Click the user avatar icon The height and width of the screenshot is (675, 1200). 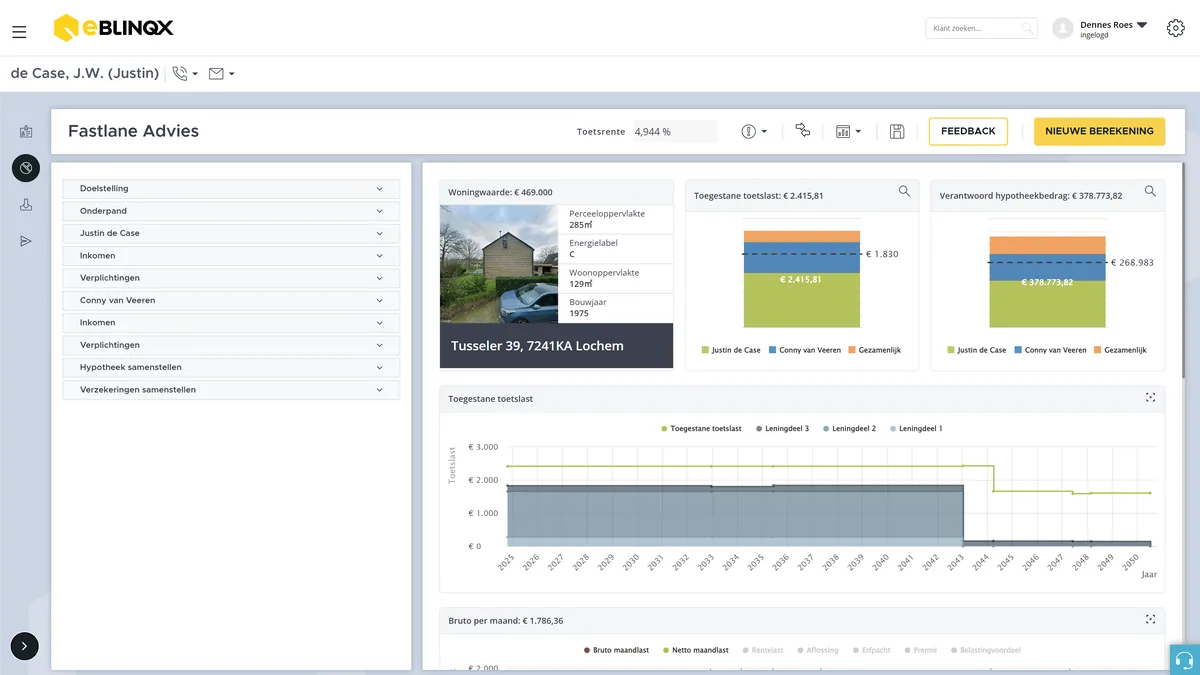tap(1063, 29)
